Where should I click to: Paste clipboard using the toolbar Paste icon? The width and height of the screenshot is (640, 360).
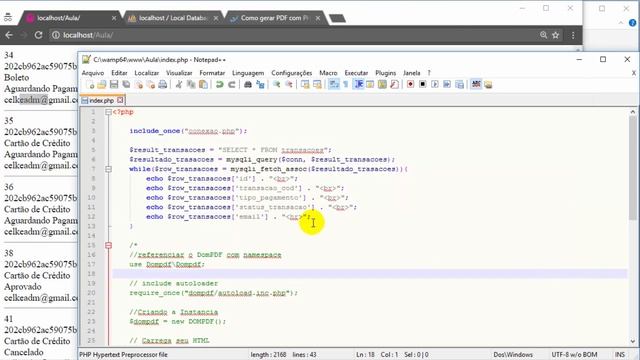pyautogui.click(x=203, y=84)
